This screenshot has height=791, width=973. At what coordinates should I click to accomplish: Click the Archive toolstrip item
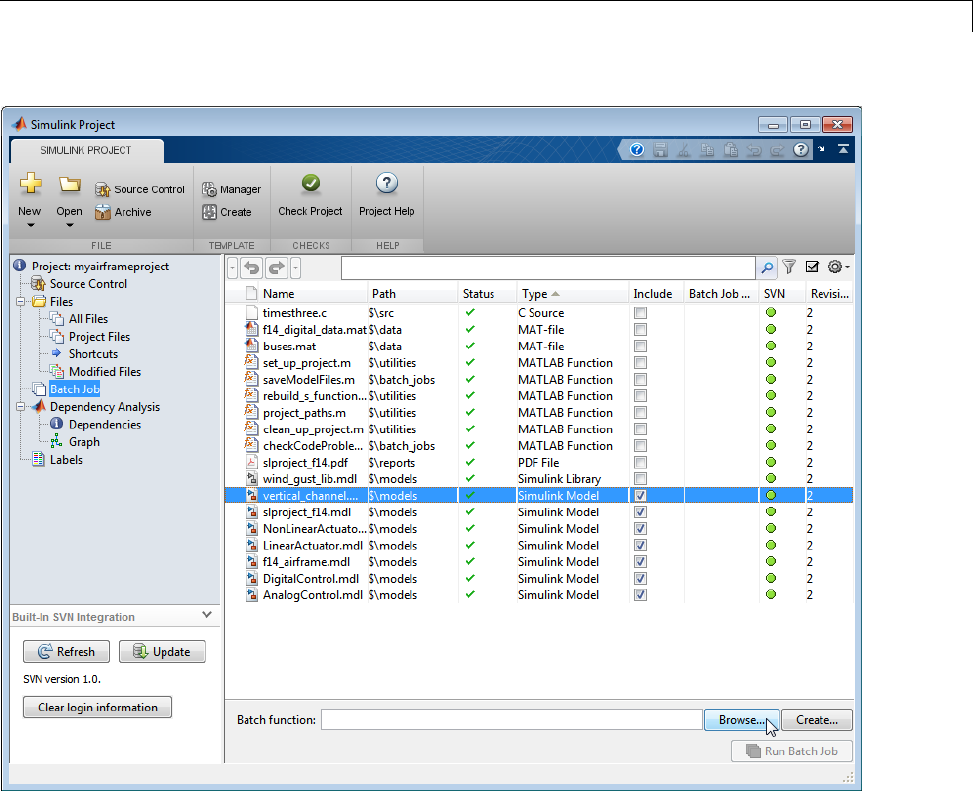tap(123, 212)
